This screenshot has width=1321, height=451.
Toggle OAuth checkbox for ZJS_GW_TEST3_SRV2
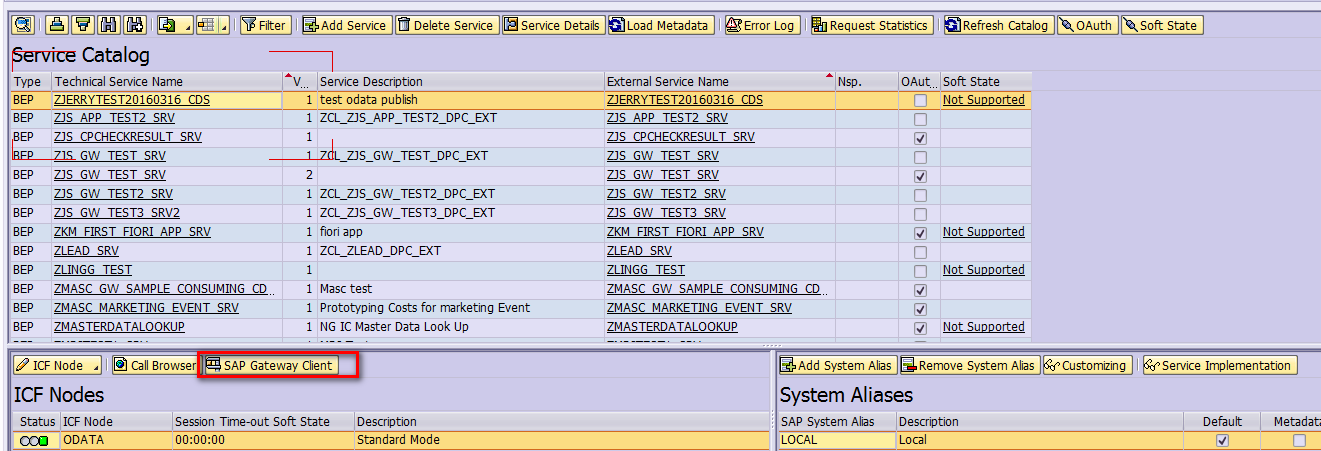click(x=920, y=214)
